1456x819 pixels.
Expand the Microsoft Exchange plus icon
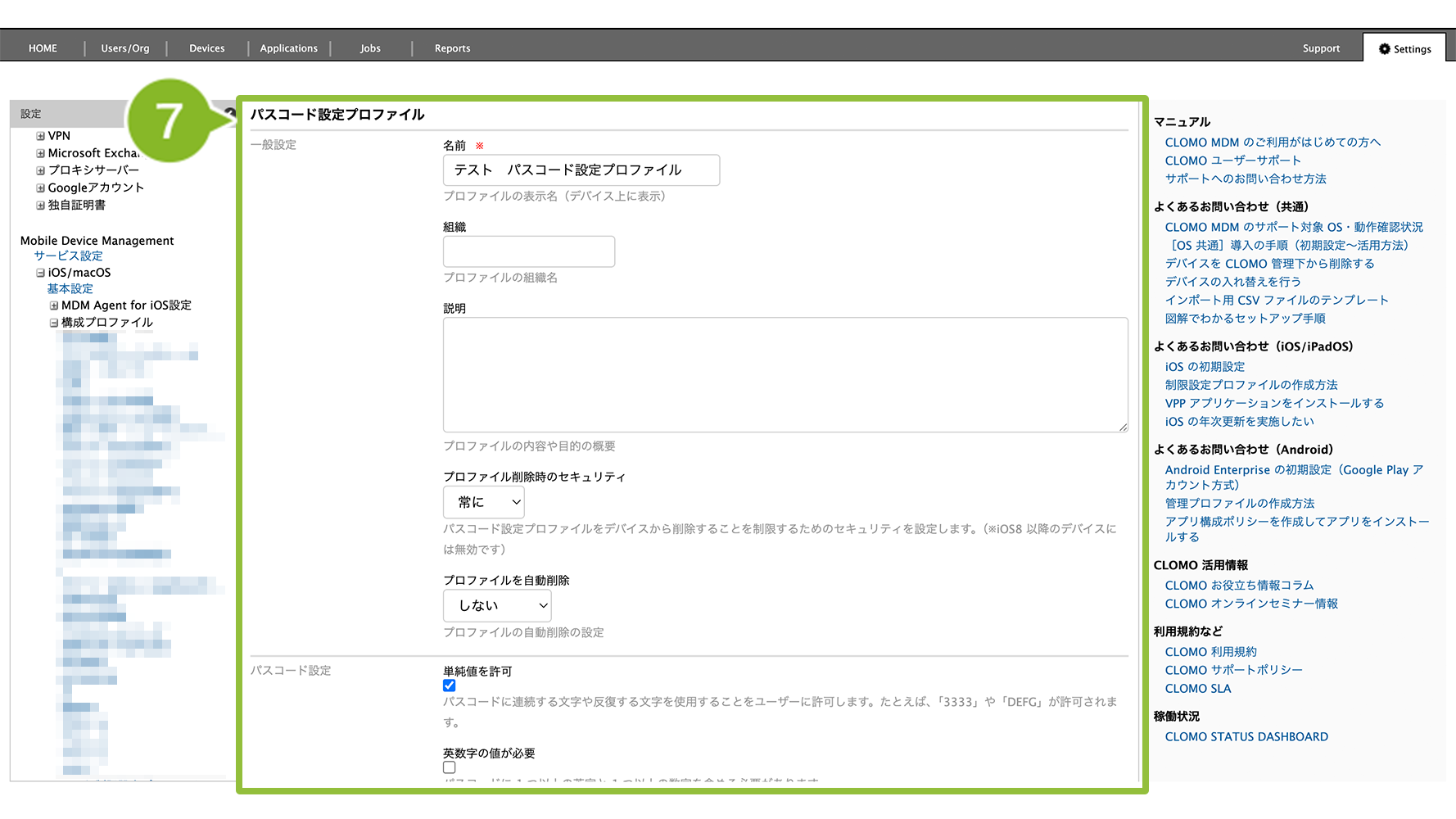tap(40, 153)
